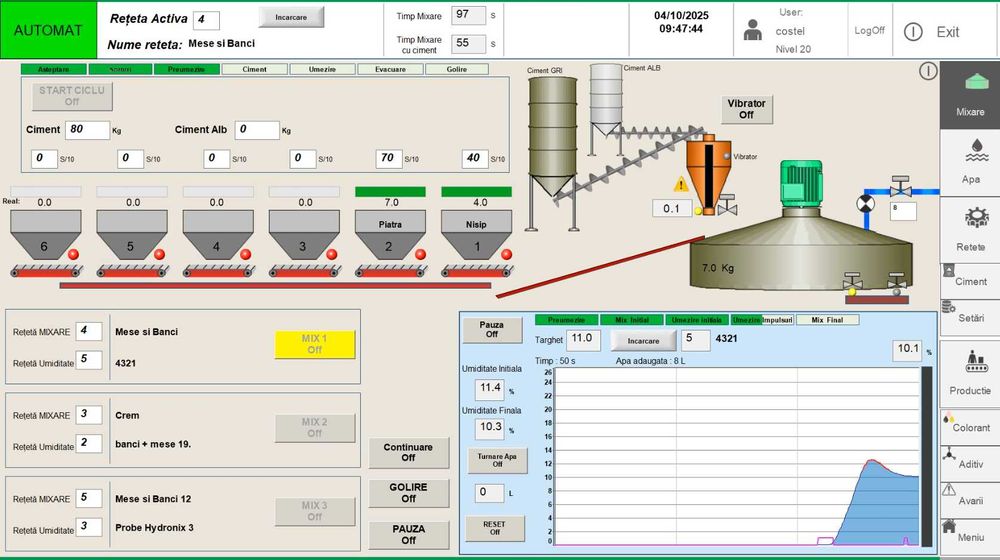Open the Retete recipes page

point(969,230)
